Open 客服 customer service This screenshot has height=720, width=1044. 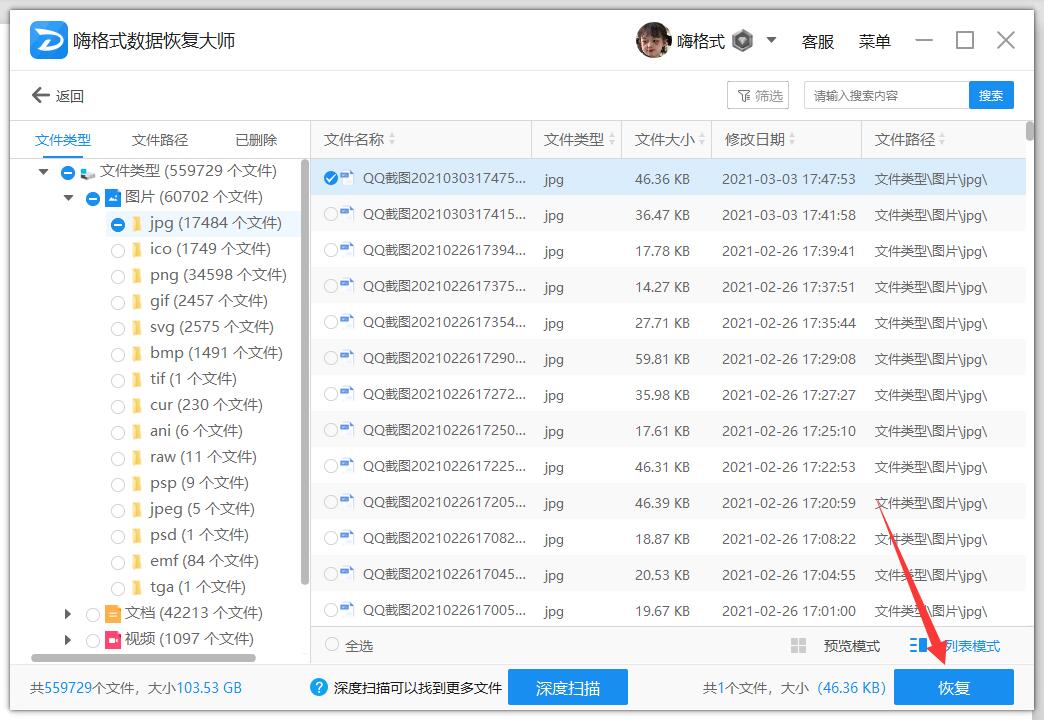click(818, 41)
